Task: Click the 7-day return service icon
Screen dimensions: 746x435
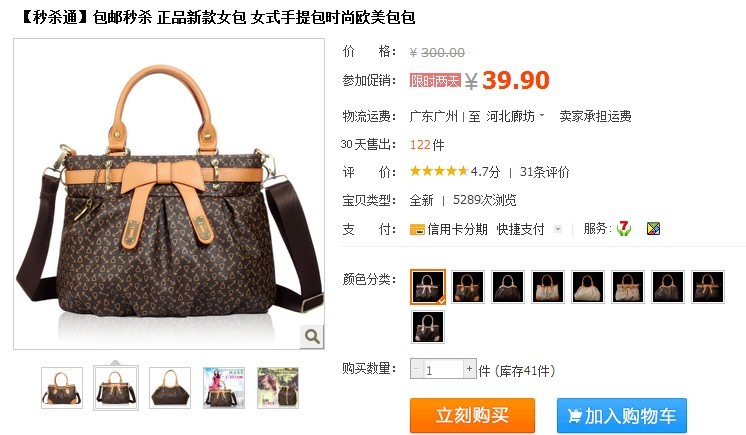Action: pos(623,229)
